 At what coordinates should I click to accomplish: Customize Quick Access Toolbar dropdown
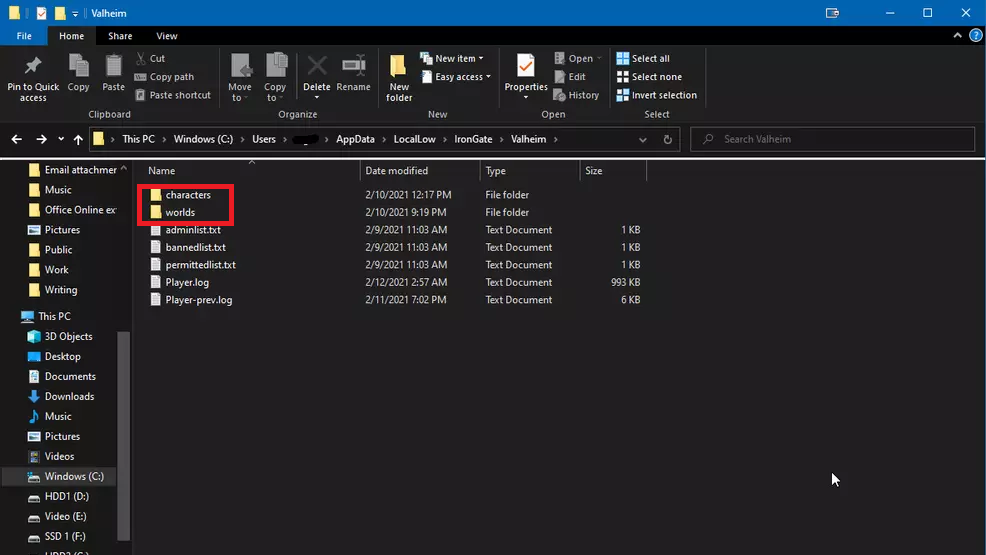pyautogui.click(x=75, y=13)
